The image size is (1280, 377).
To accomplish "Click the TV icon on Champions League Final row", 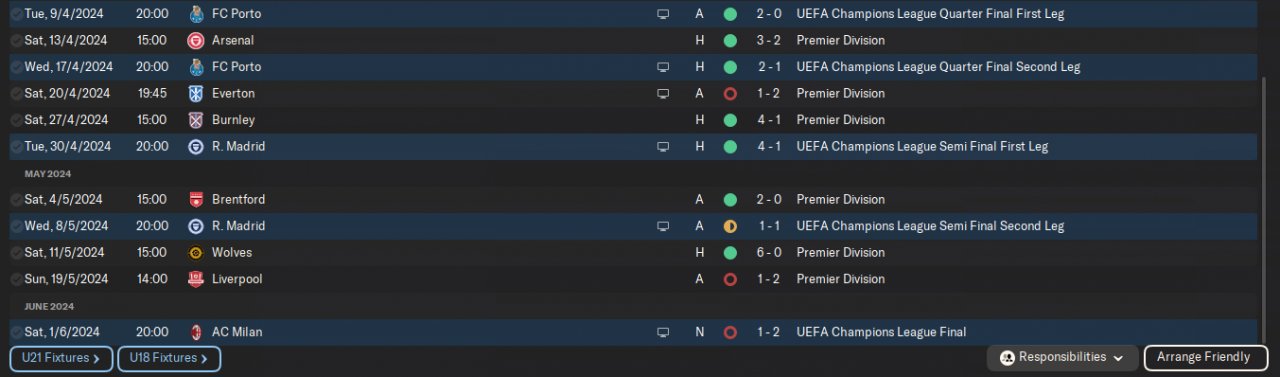I will [662, 332].
